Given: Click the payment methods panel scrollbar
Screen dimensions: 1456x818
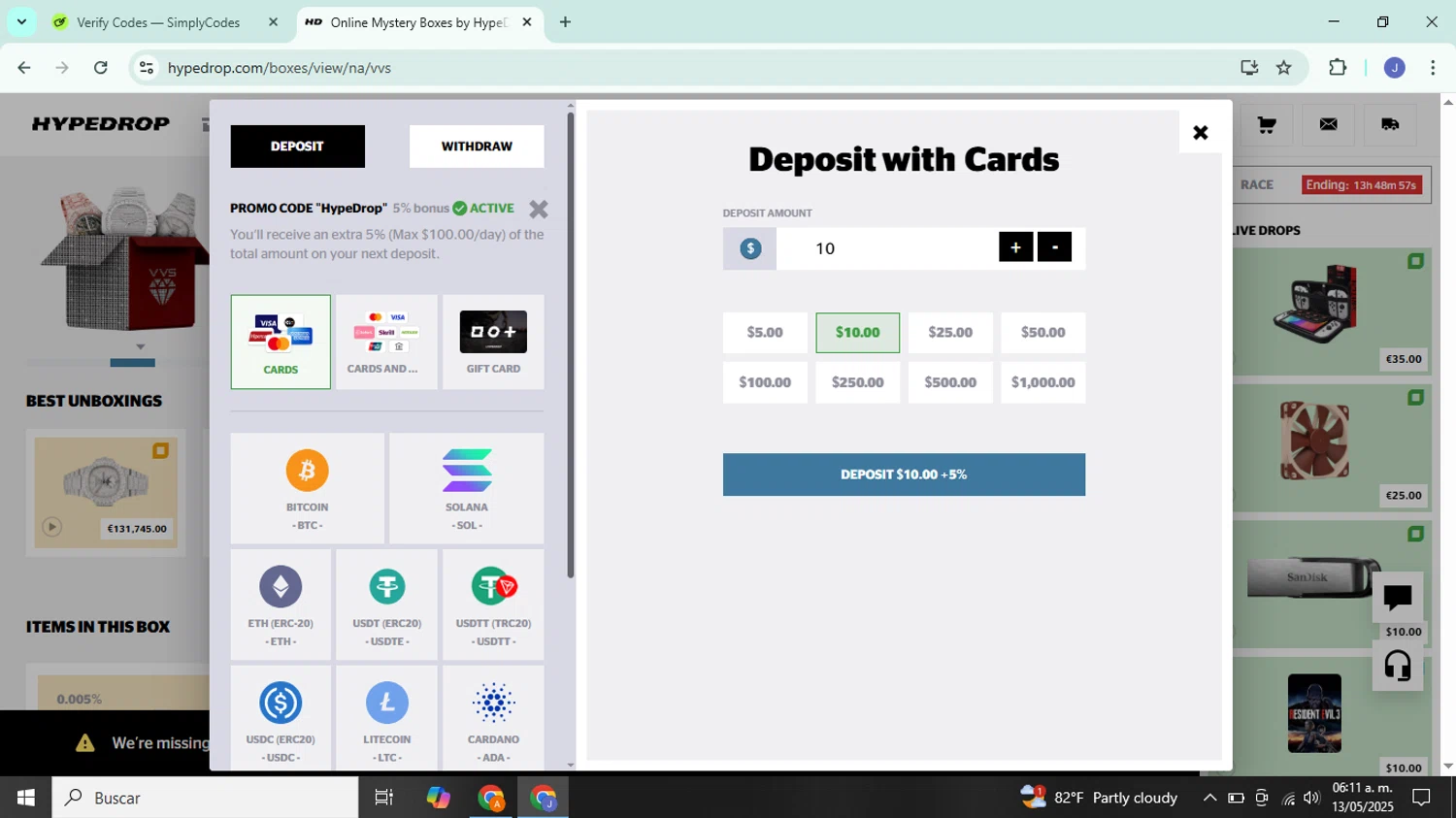Looking at the screenshot, I should click(571, 344).
